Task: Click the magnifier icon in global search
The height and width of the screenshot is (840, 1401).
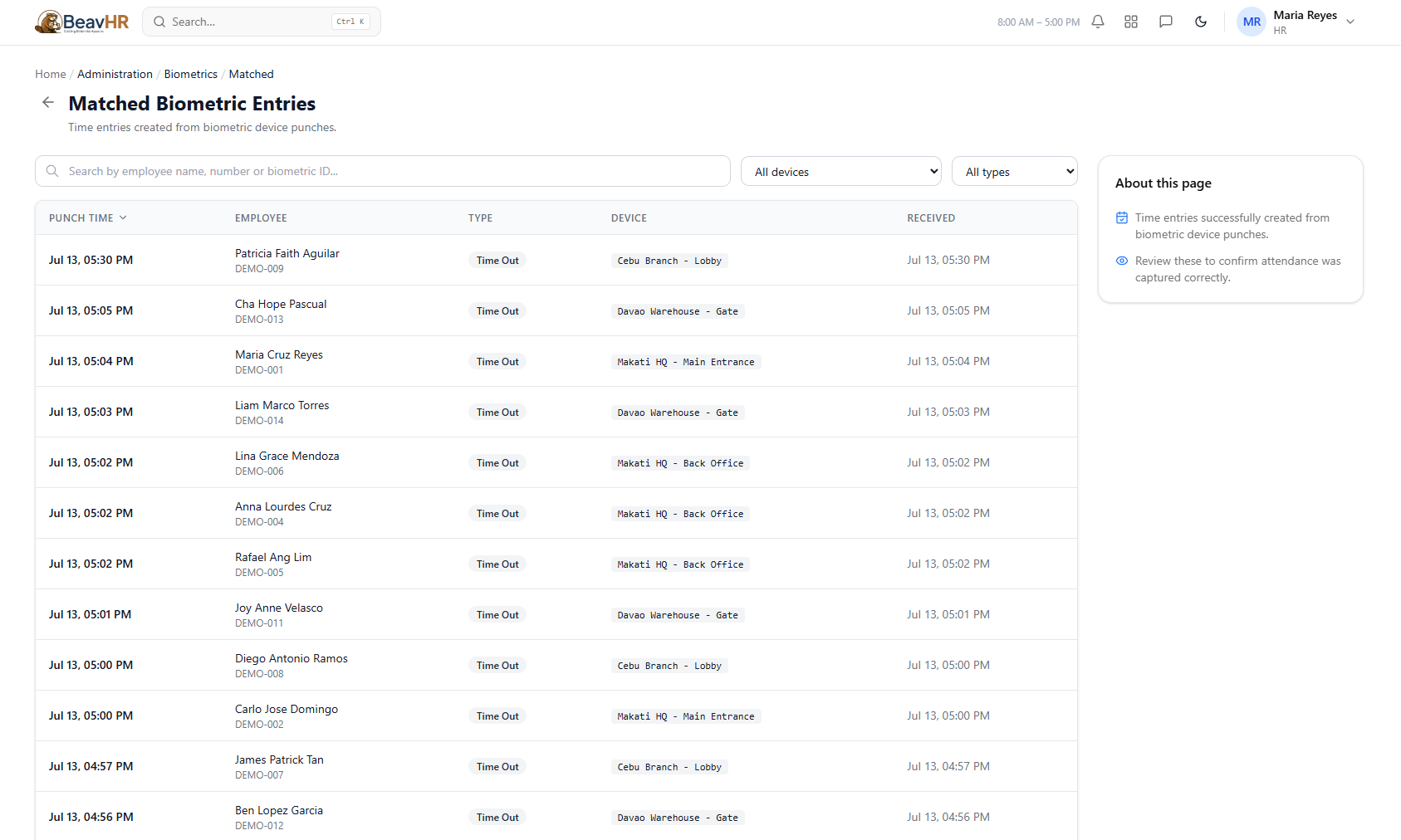Action: click(159, 22)
